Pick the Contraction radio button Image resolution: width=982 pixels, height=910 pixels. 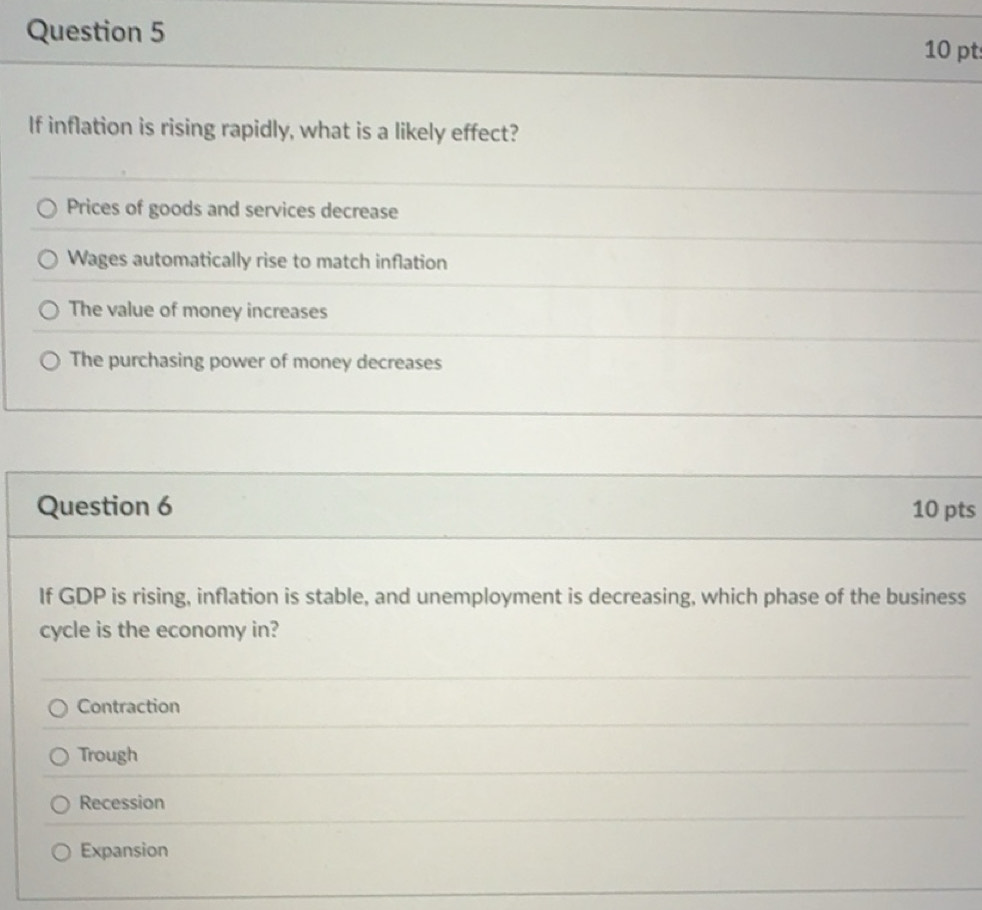58,708
